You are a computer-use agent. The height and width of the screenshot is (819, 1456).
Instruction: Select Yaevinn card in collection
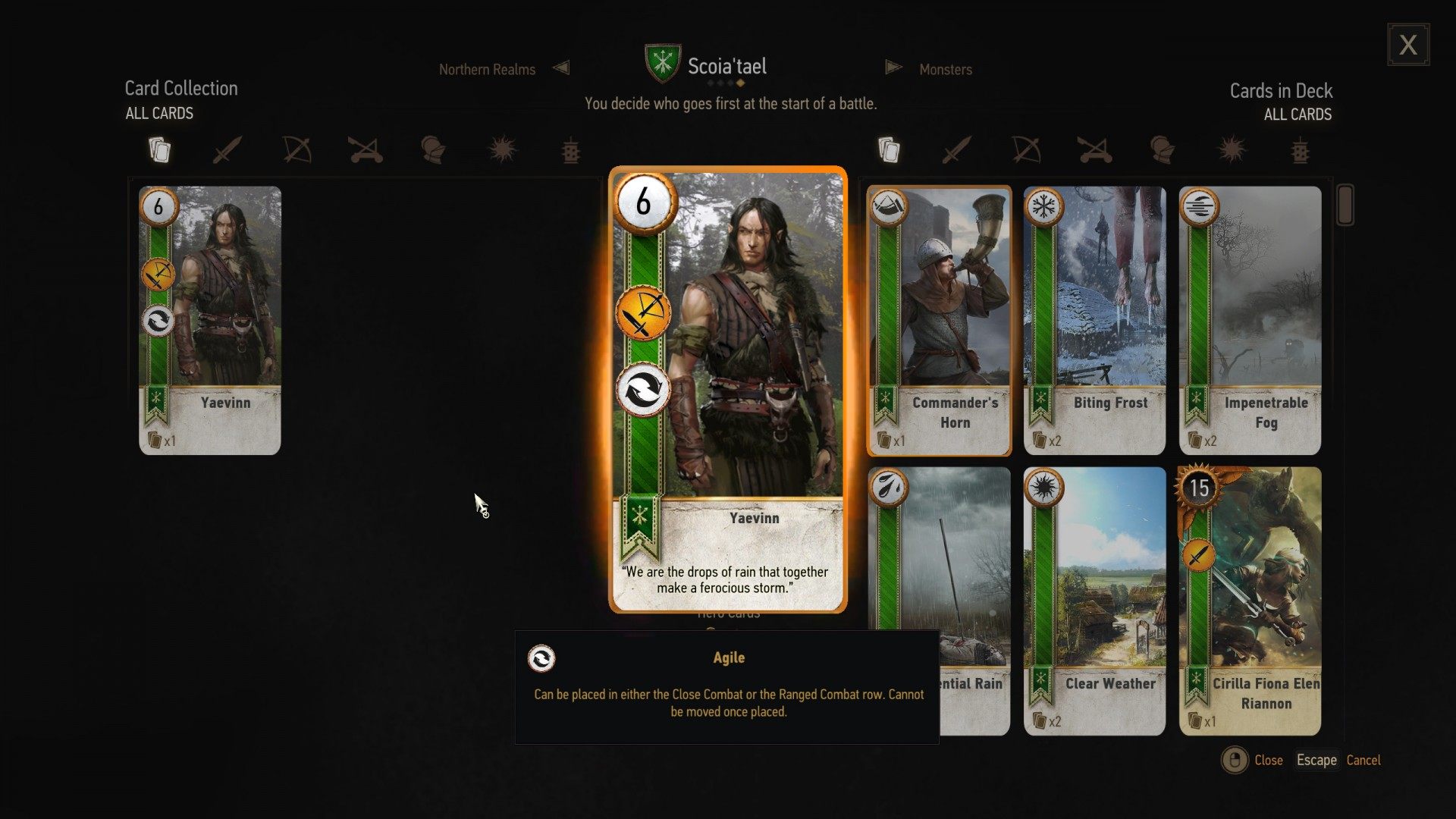pos(210,320)
